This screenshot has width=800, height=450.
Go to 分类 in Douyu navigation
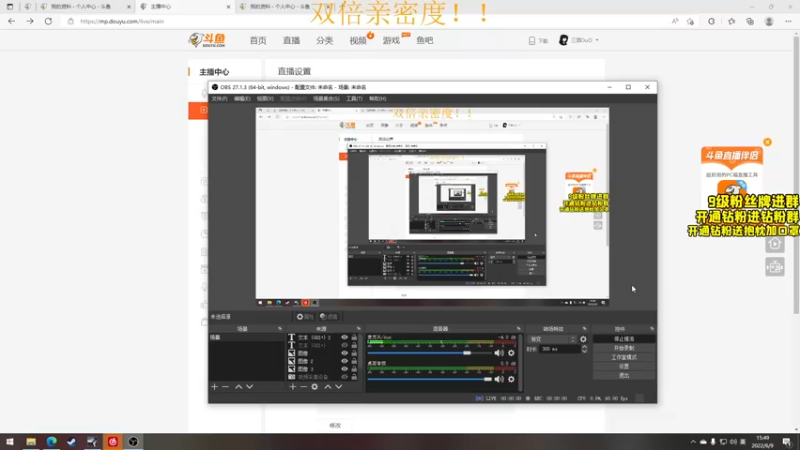pos(324,40)
